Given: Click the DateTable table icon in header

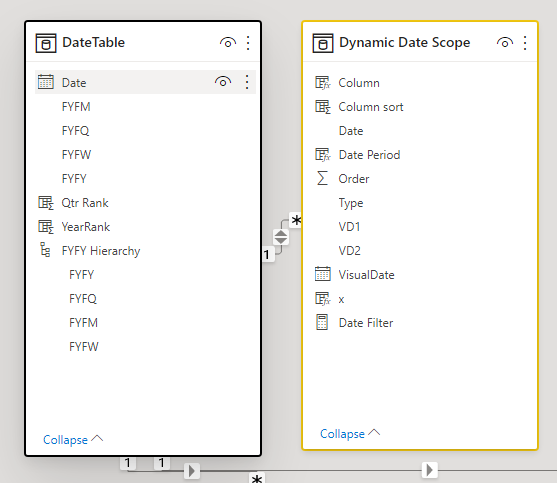Looking at the screenshot, I should tap(46, 43).
